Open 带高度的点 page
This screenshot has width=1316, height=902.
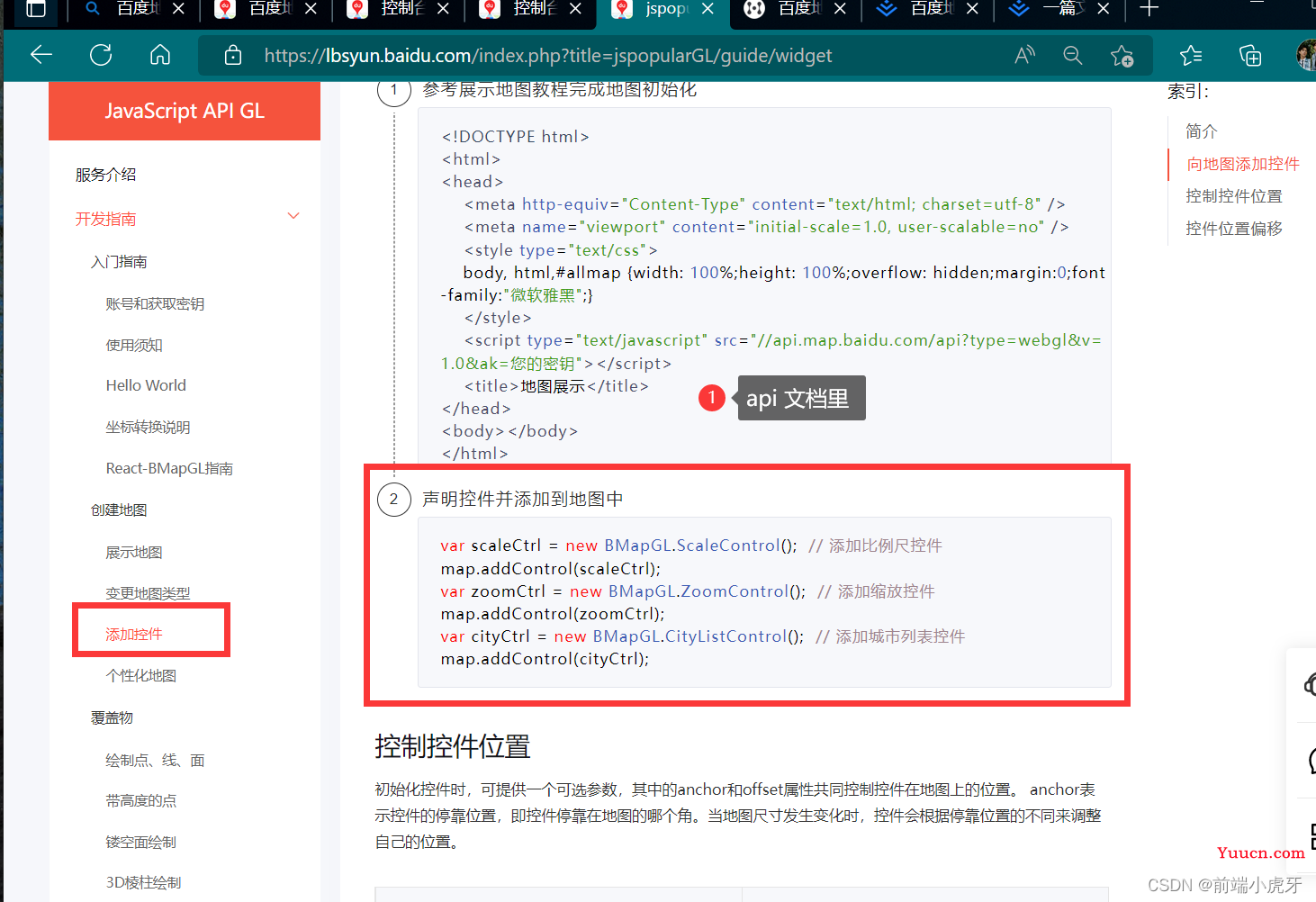pyautogui.click(x=141, y=801)
